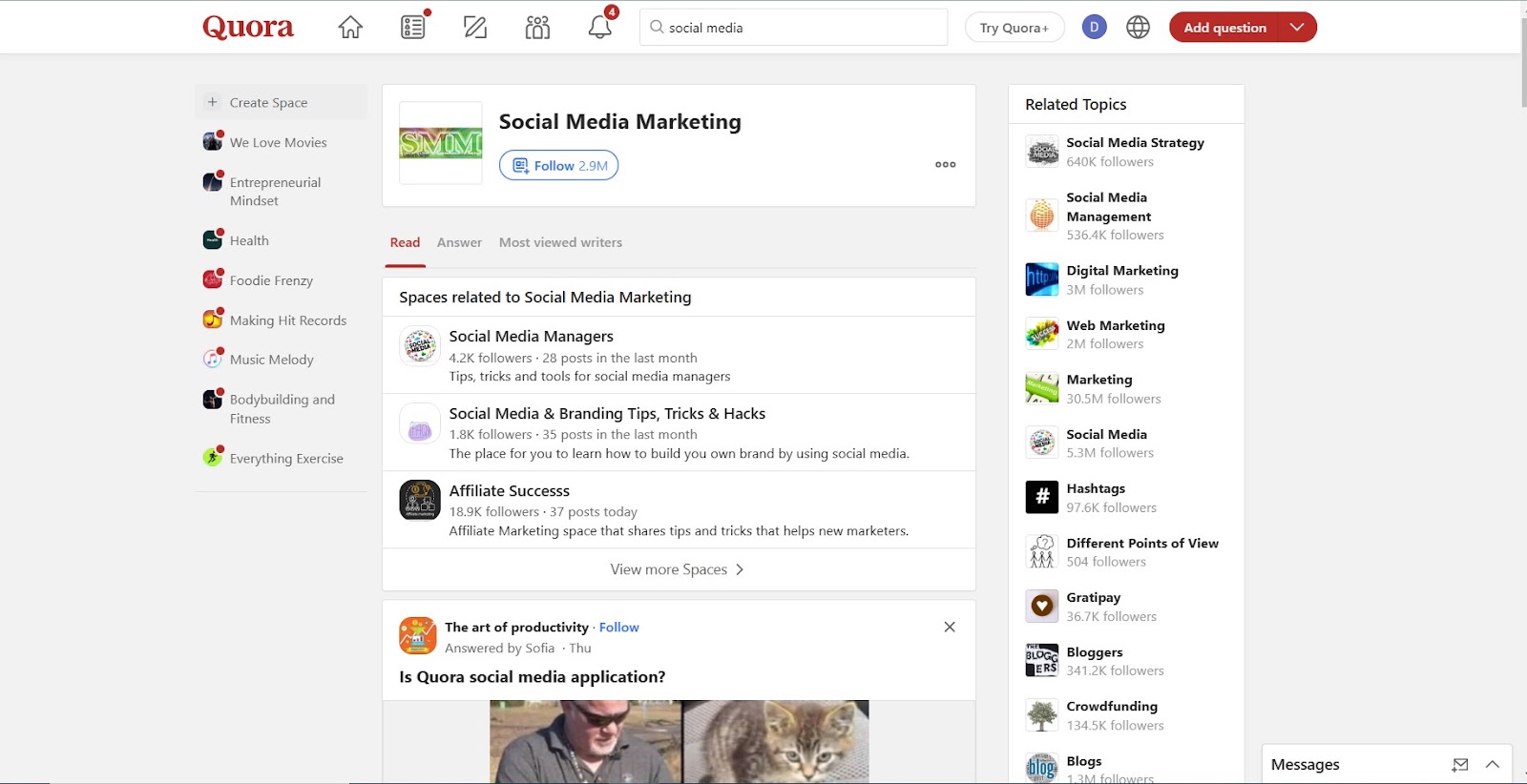Open question 'Is Quora social media application?'
Screen dimensions: 1527x784
click(x=533, y=677)
